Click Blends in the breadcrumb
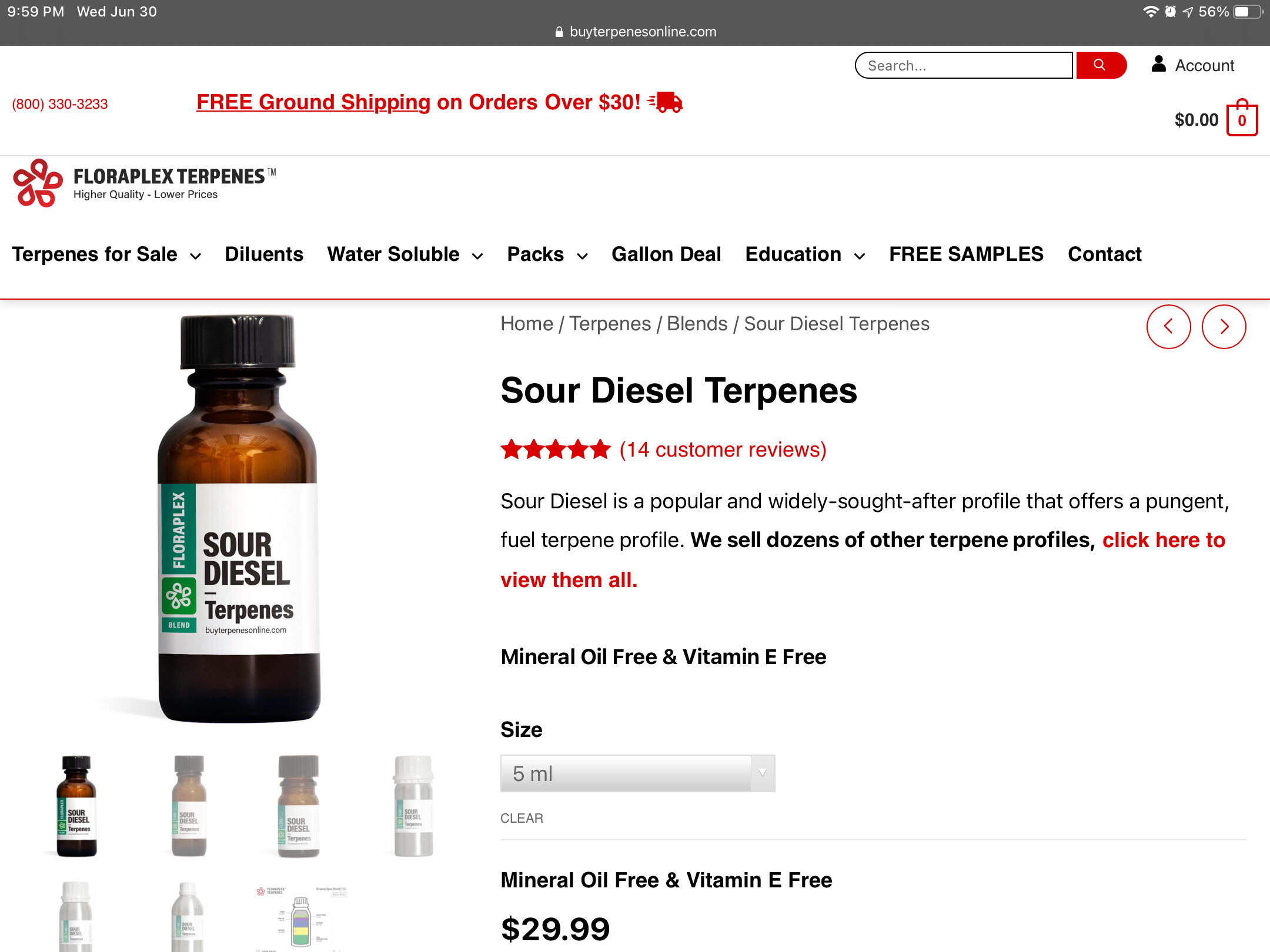This screenshot has width=1270, height=952. point(697,324)
